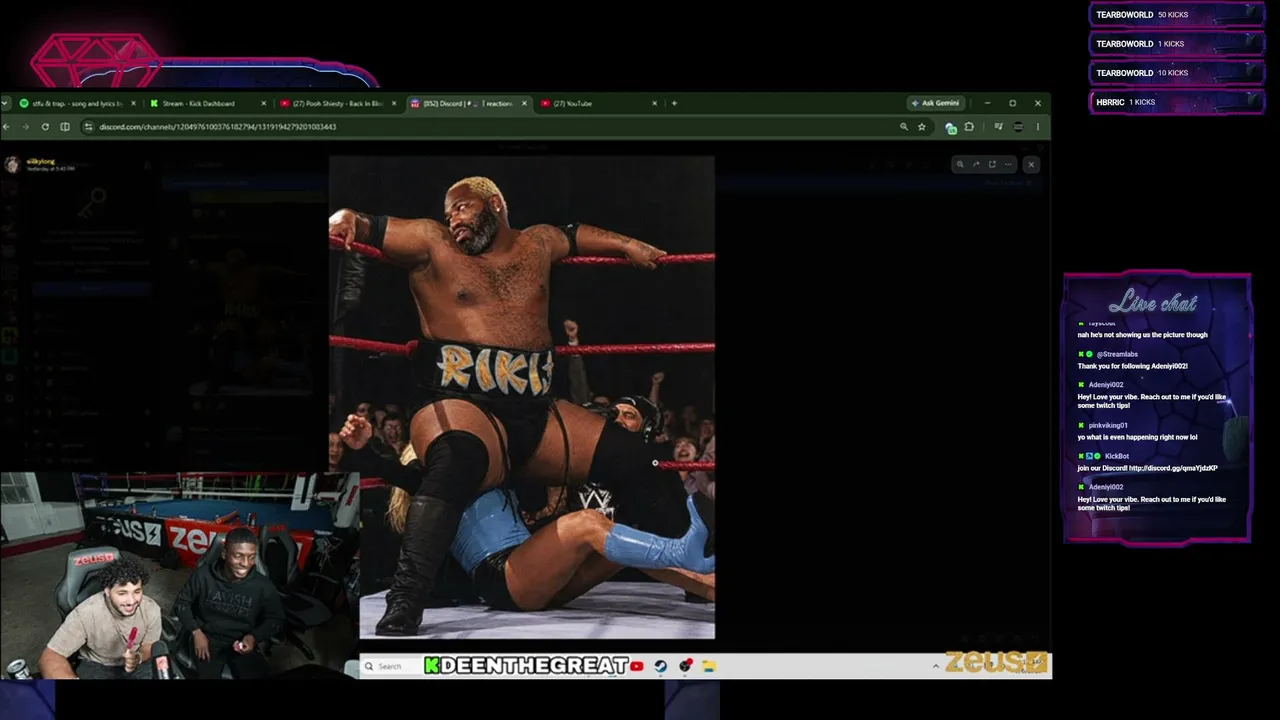
Task: Click the HBRRIC 1 KICKS alert
Action: click(1177, 102)
